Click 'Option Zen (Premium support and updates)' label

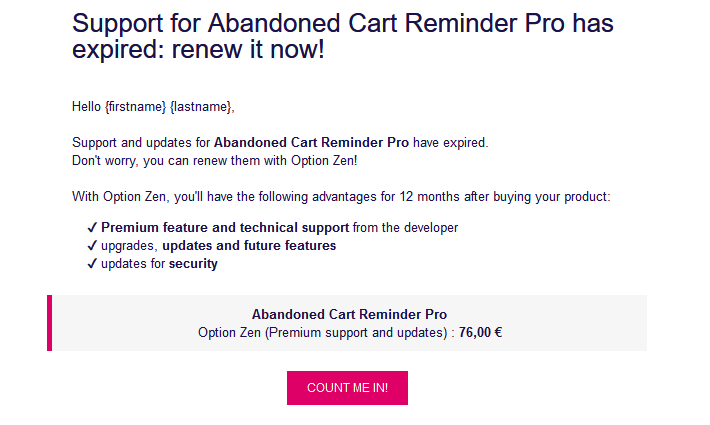[x=322, y=332]
